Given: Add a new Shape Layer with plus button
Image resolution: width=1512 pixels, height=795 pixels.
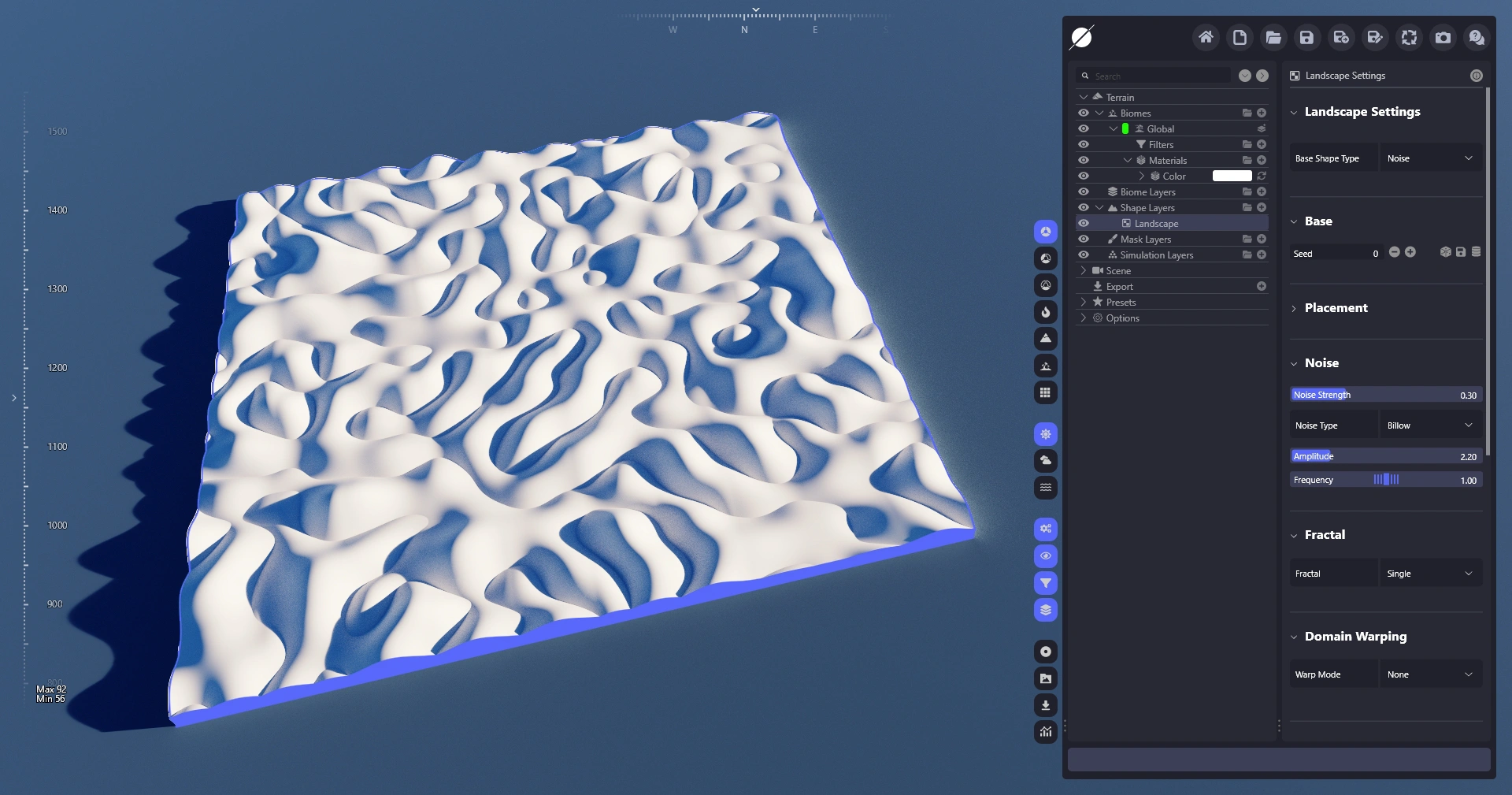Looking at the screenshot, I should point(1262,207).
